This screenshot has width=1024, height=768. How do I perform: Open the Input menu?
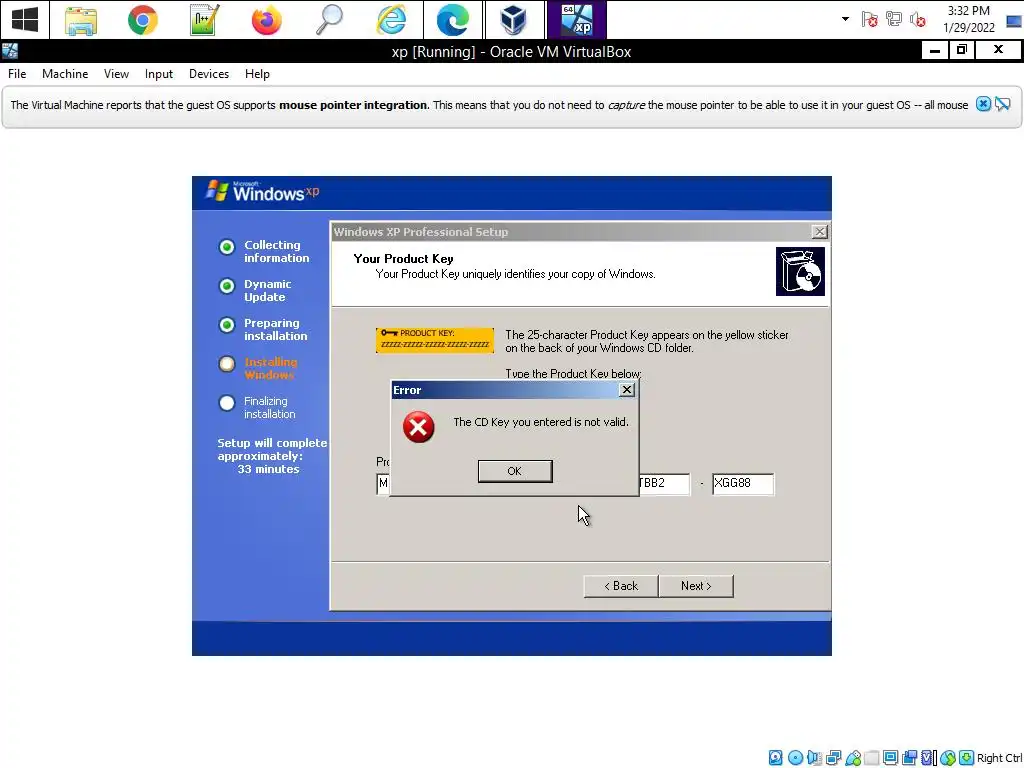point(159,74)
